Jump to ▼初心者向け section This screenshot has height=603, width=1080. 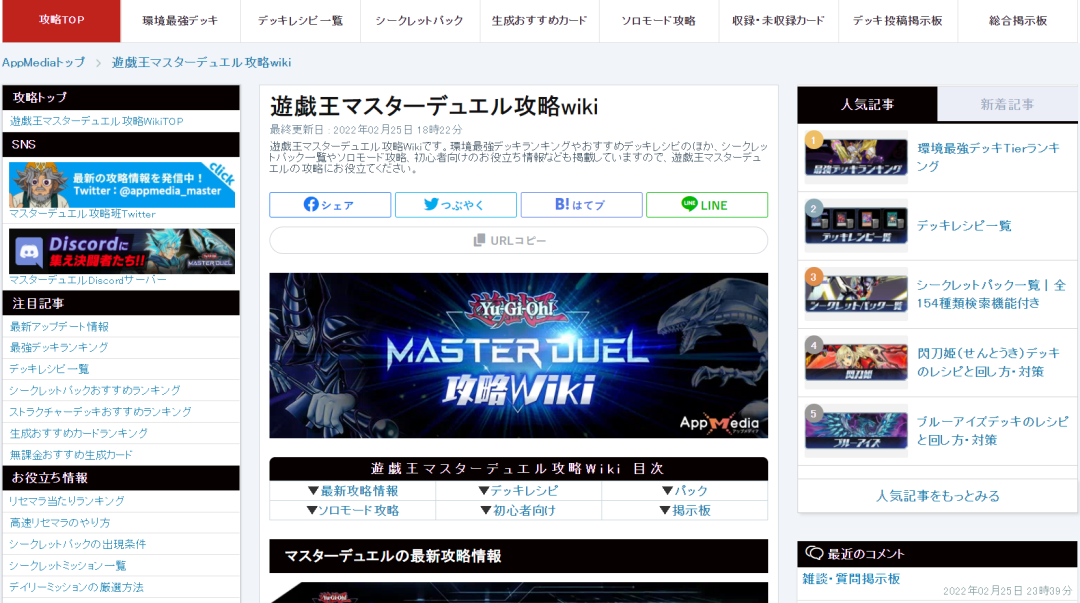coord(519,511)
